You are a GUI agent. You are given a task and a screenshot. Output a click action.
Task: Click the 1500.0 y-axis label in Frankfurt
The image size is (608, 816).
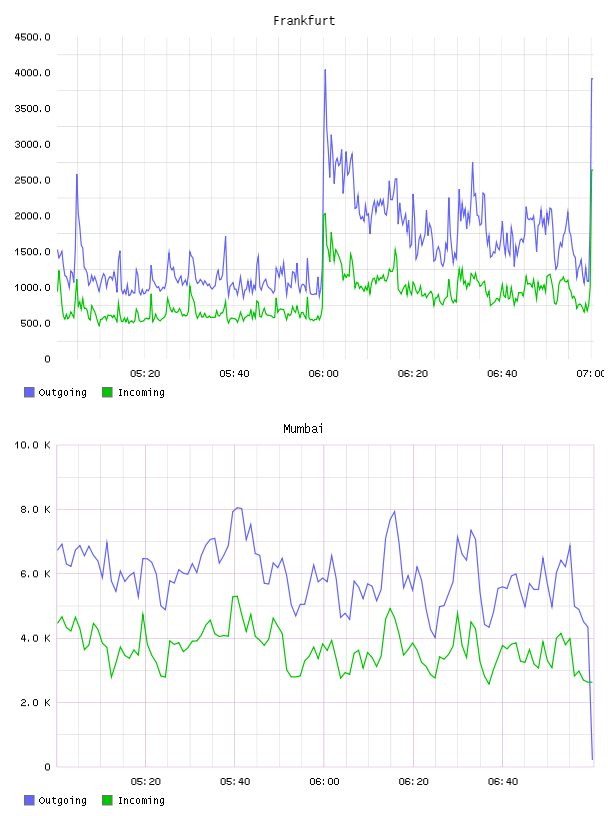[32, 252]
